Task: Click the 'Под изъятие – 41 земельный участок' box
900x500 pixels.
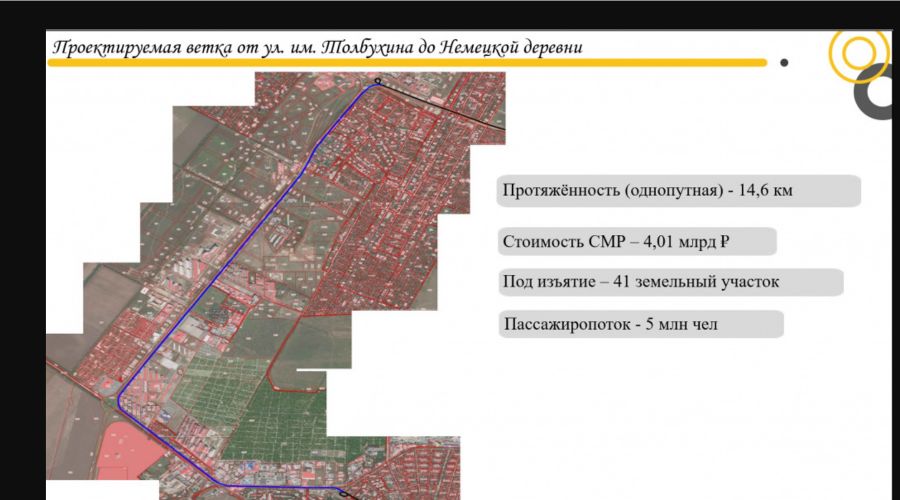Action: point(669,282)
